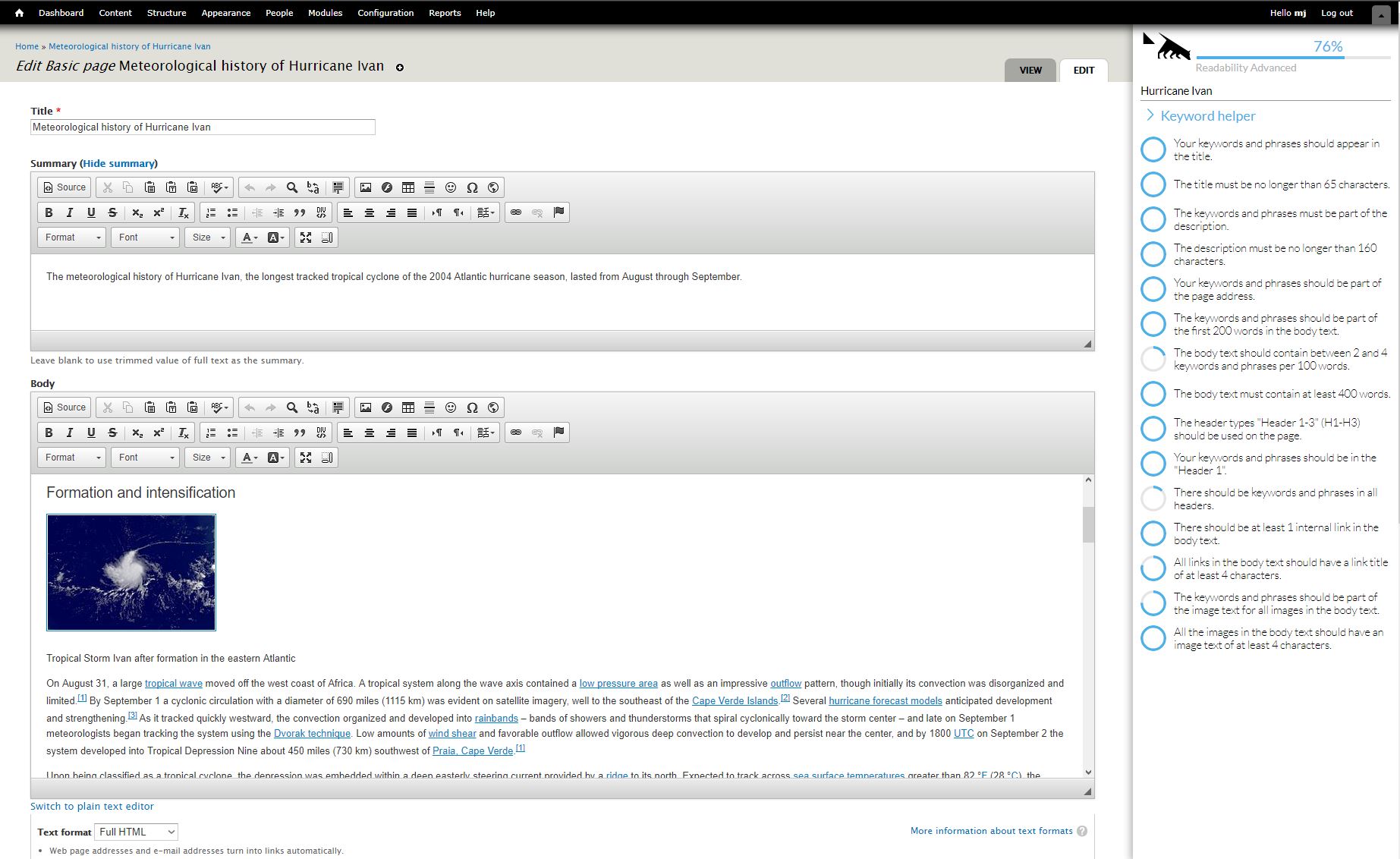Insert a smiley into the Summary text
Image resolution: width=1400 pixels, height=859 pixels.
(449, 187)
